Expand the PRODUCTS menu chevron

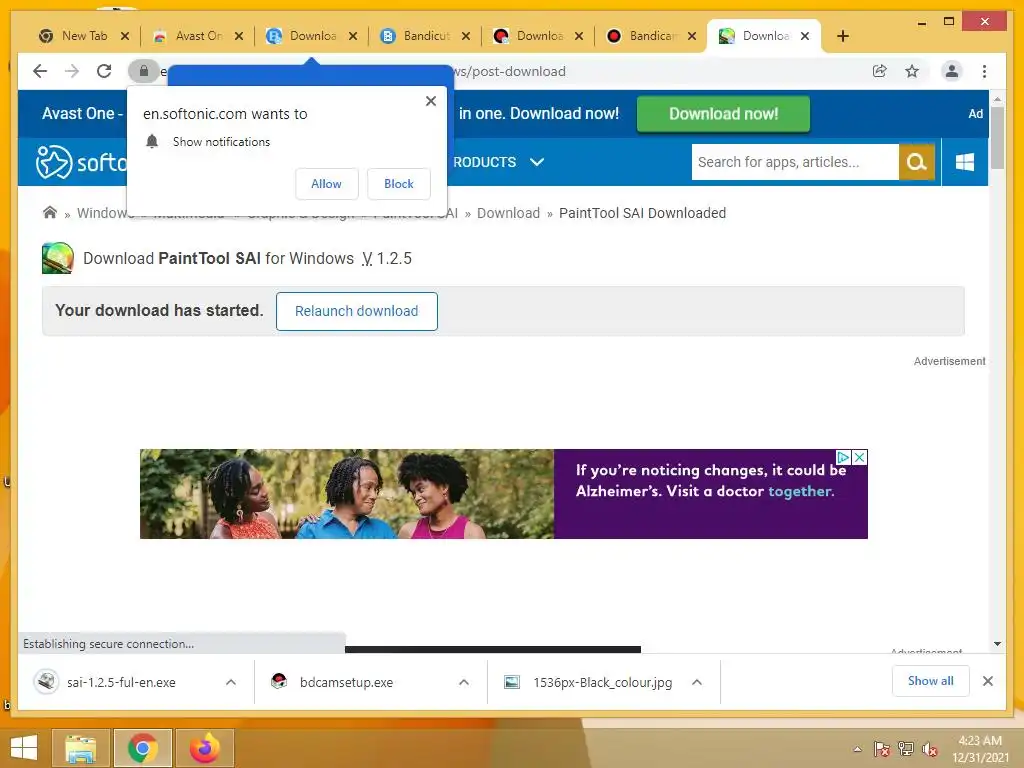(x=537, y=162)
